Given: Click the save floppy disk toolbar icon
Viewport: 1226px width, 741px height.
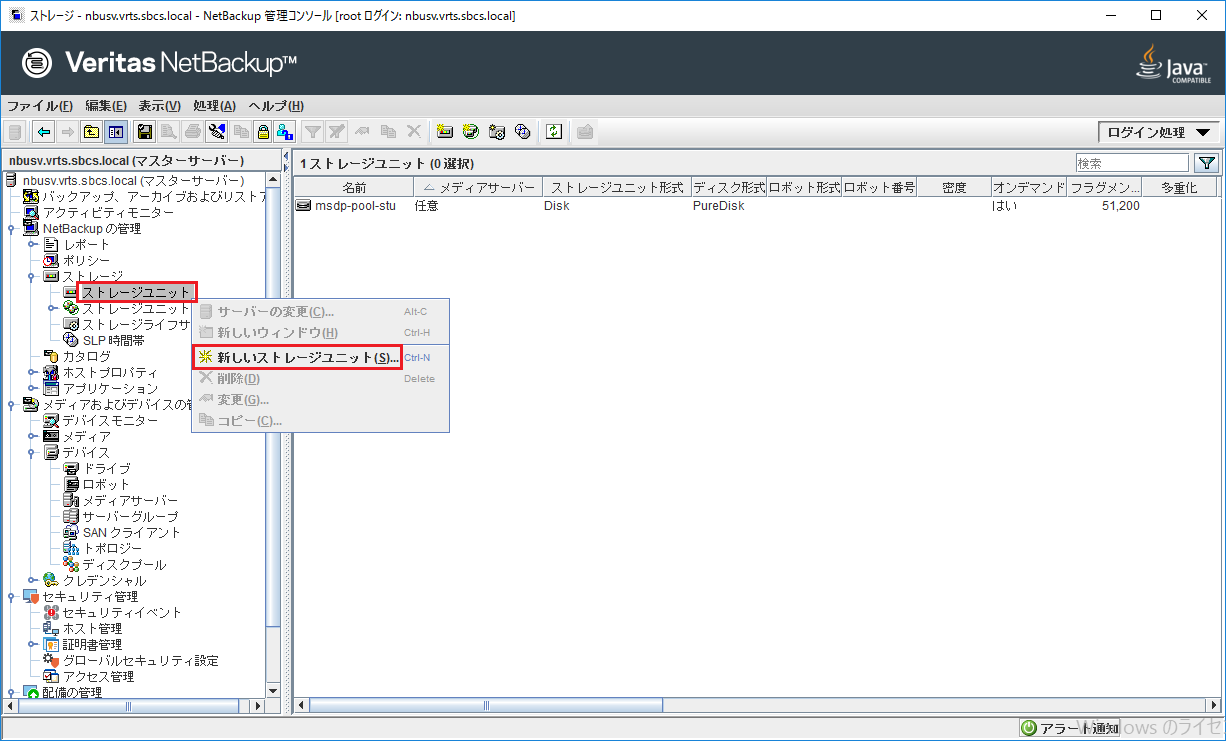Looking at the screenshot, I should 144,132.
